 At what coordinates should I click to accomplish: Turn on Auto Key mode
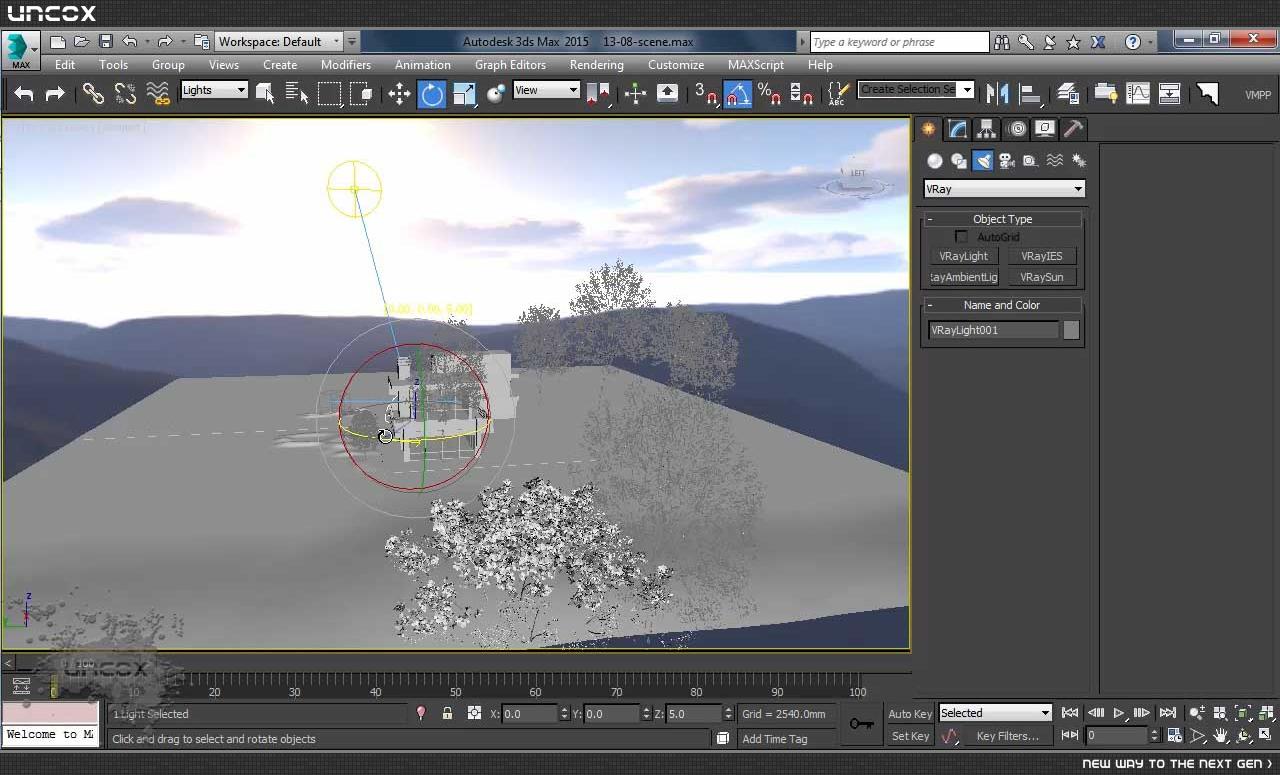point(909,714)
